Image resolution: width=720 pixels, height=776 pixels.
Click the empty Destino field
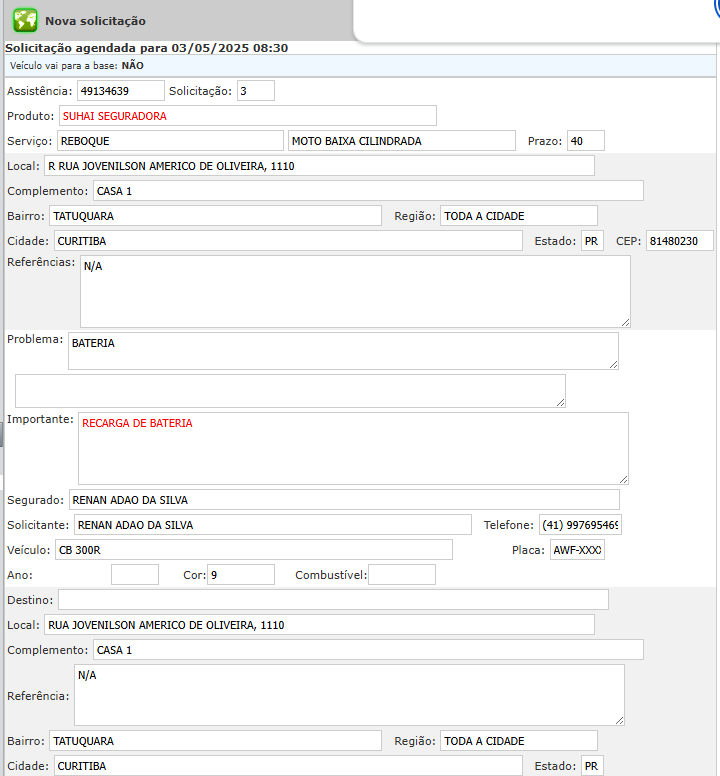click(x=333, y=600)
